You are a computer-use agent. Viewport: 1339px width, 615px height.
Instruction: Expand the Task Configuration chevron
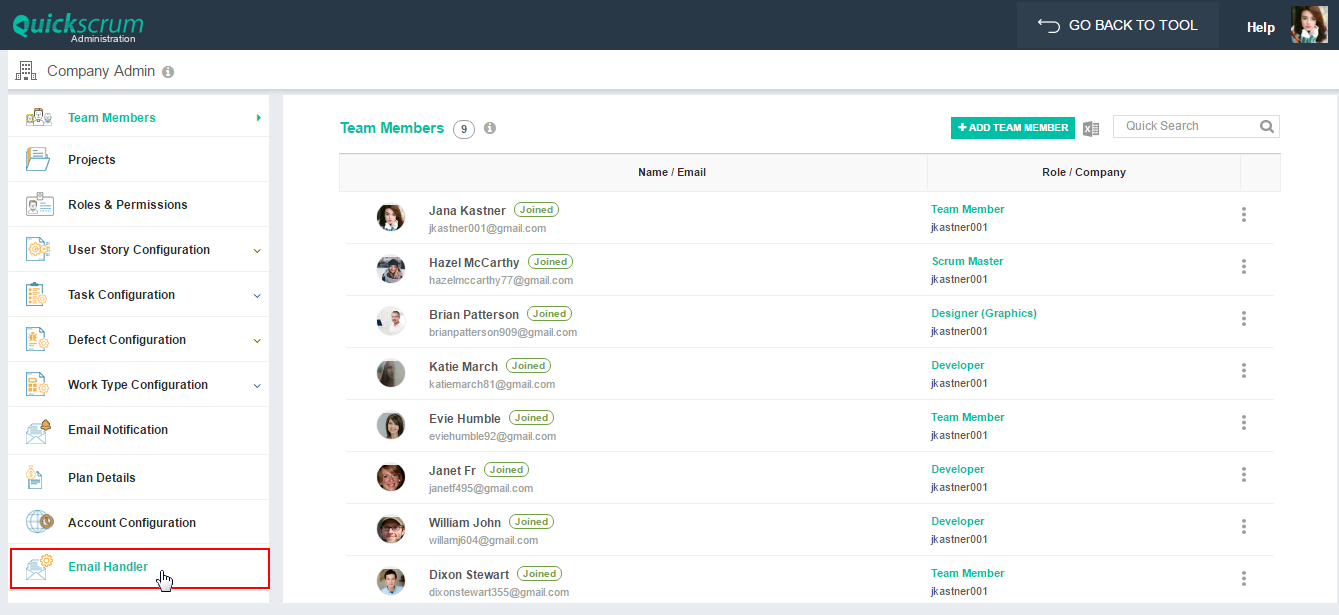coord(257,296)
